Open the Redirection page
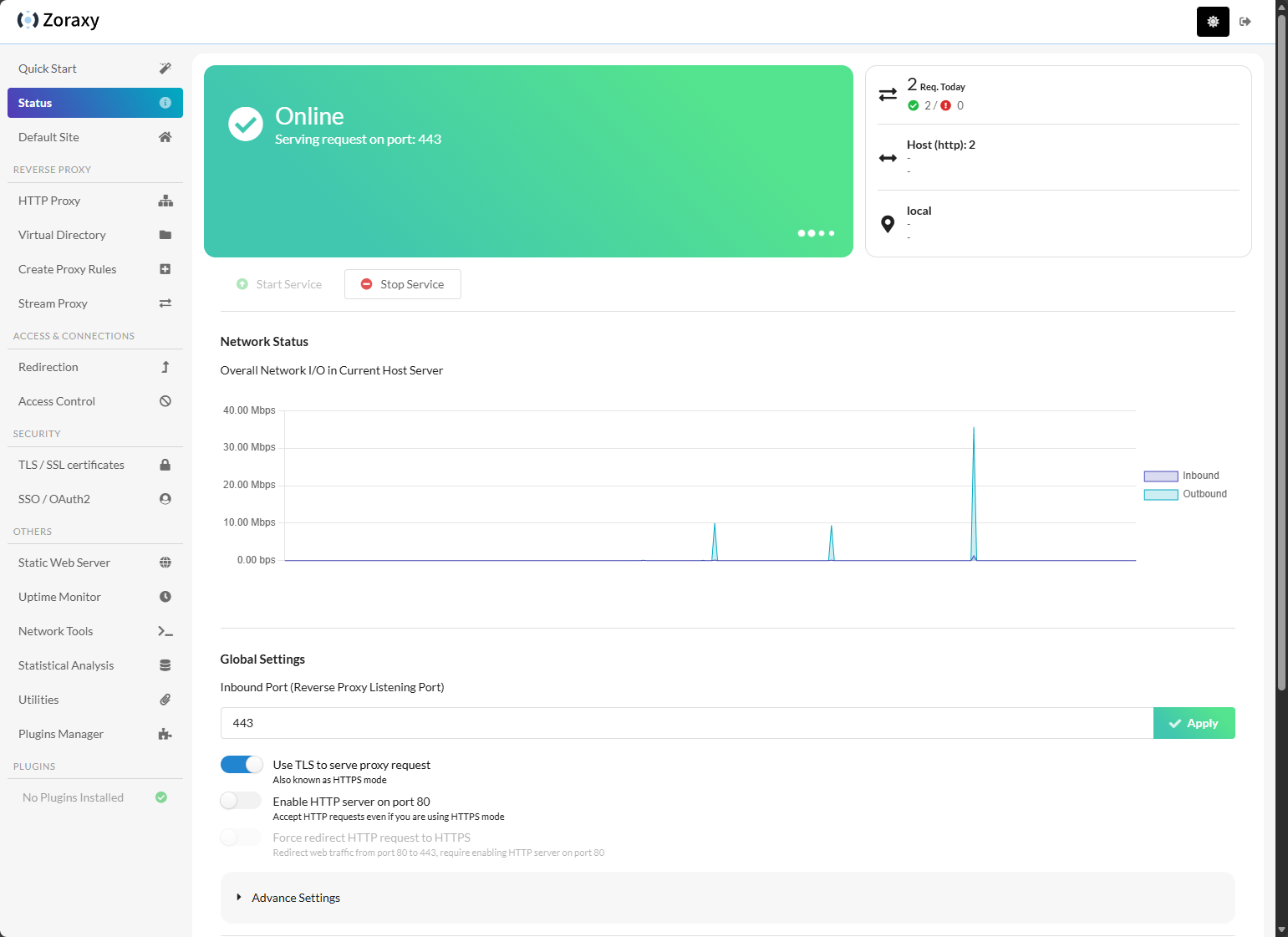Image resolution: width=1288 pixels, height=937 pixels. (95, 367)
